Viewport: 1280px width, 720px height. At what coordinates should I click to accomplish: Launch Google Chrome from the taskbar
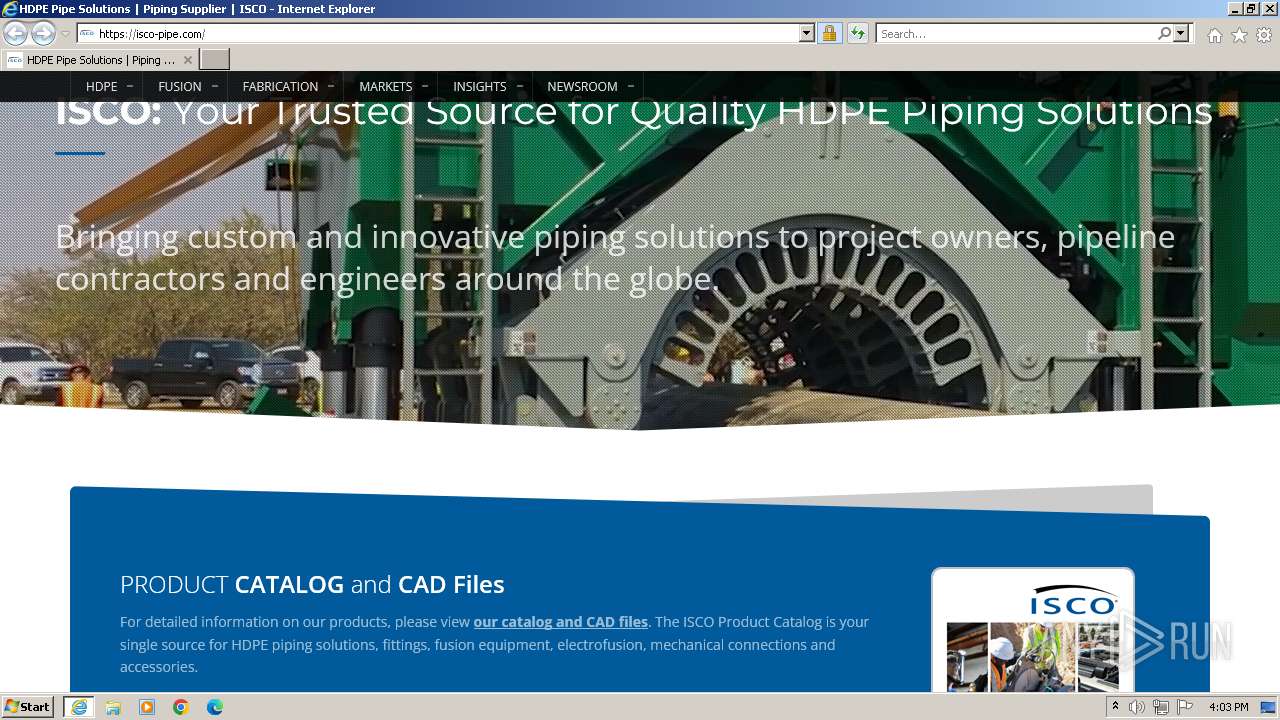point(181,707)
